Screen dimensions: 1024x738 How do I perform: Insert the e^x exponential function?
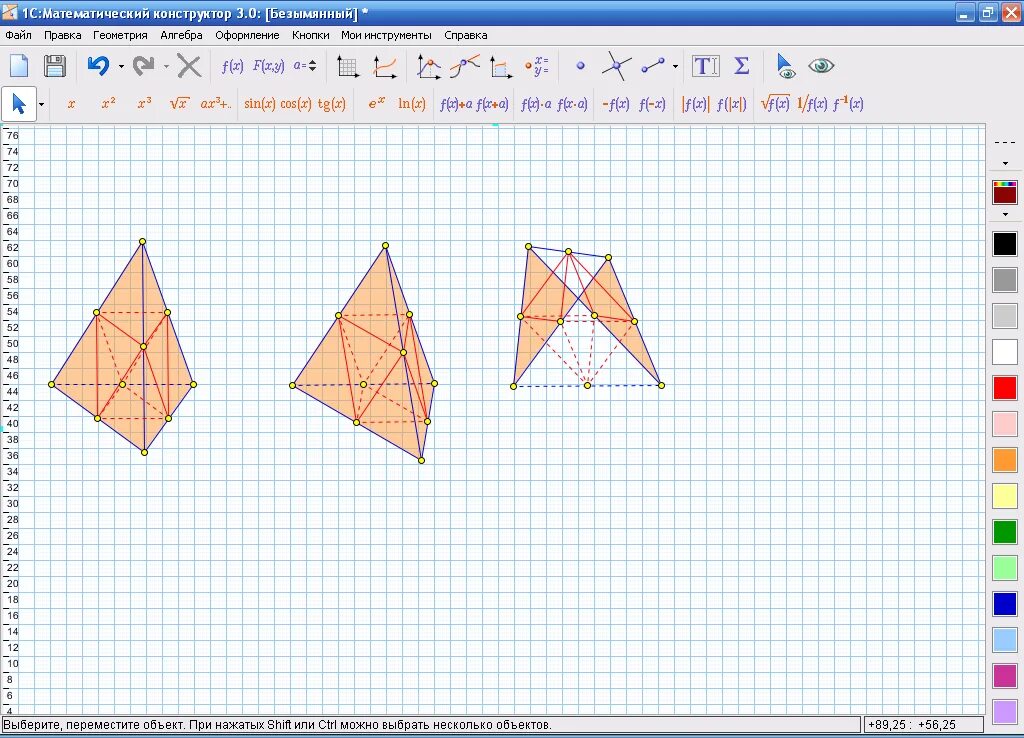pyautogui.click(x=376, y=103)
